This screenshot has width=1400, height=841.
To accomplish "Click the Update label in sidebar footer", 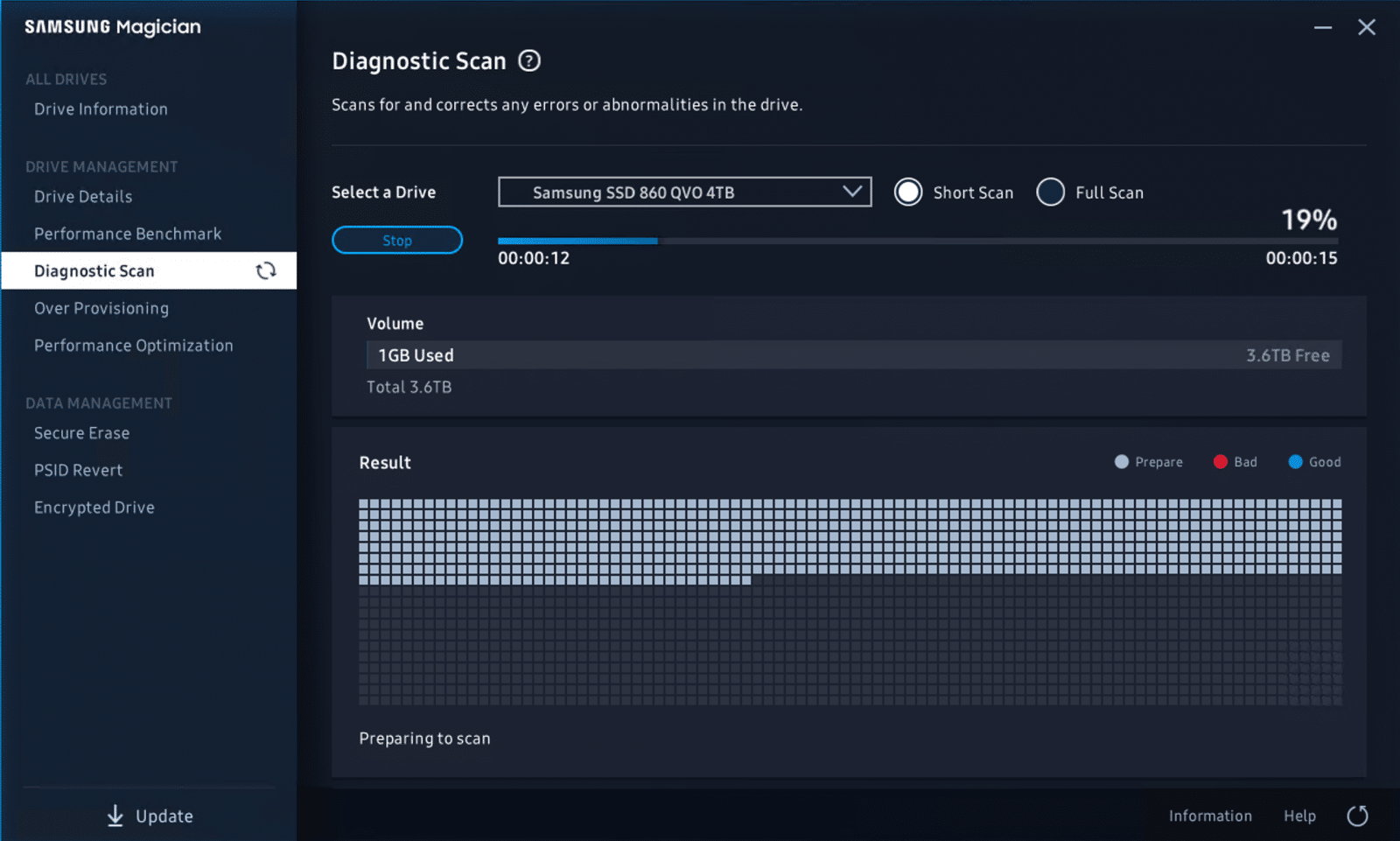I will pos(164,816).
